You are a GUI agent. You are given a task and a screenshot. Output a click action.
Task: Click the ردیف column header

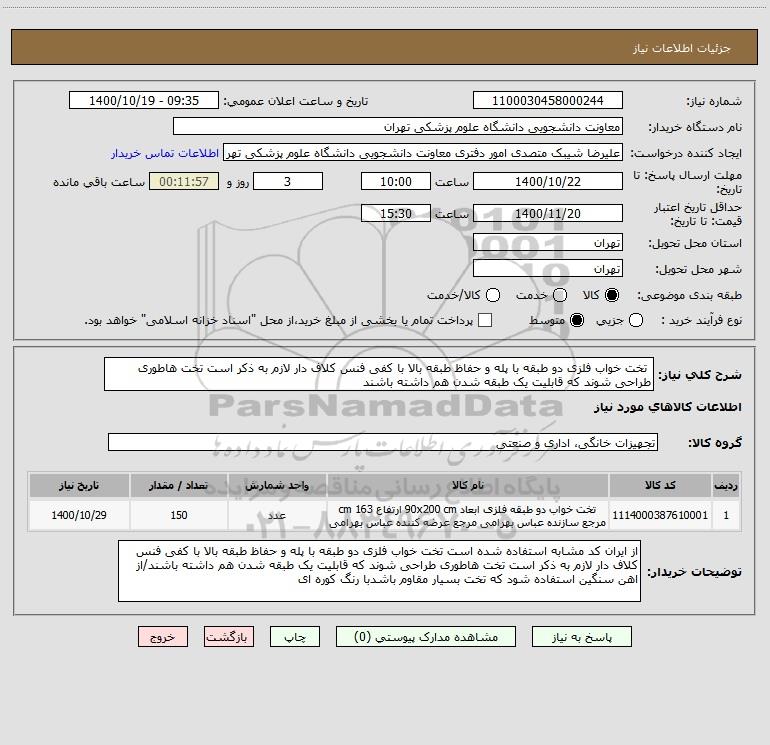pos(726,485)
